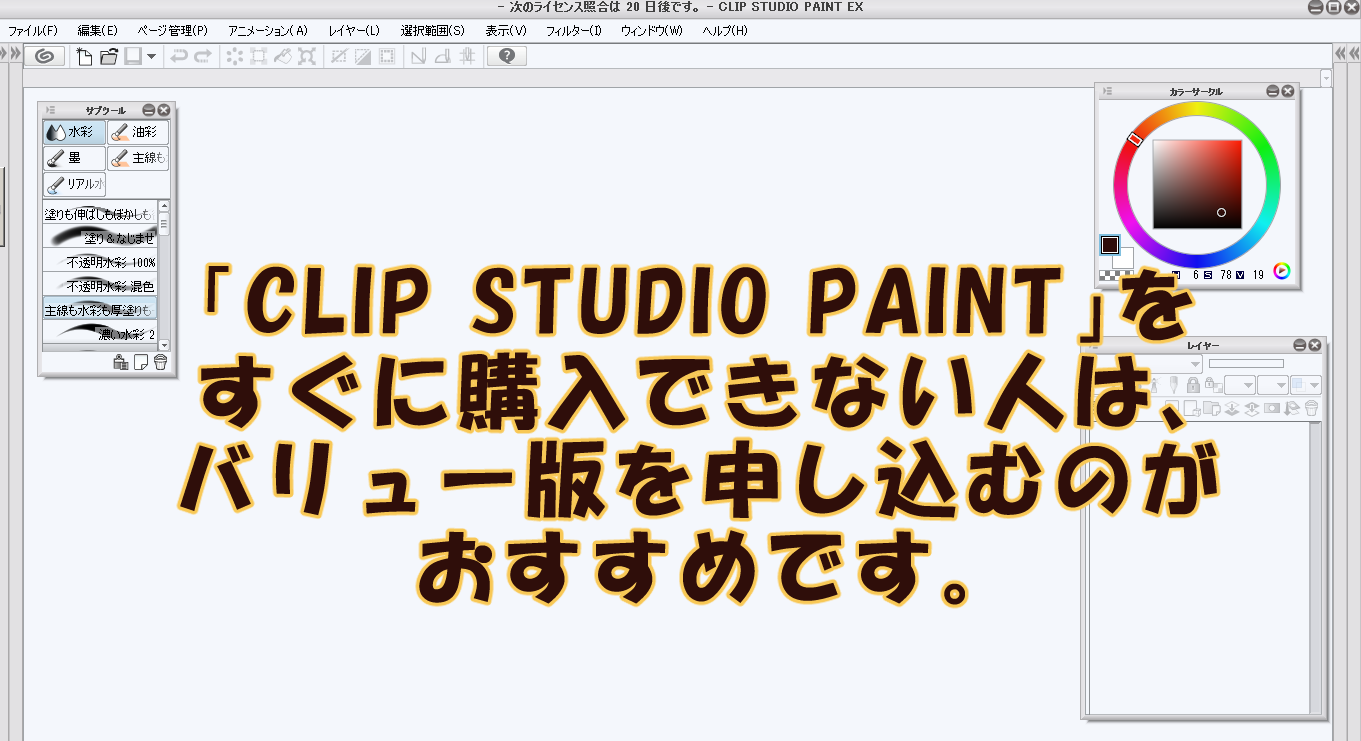The width and height of the screenshot is (1361, 741).
Task: Duplicate sub tool with the page icon
Action: [x=141, y=362]
